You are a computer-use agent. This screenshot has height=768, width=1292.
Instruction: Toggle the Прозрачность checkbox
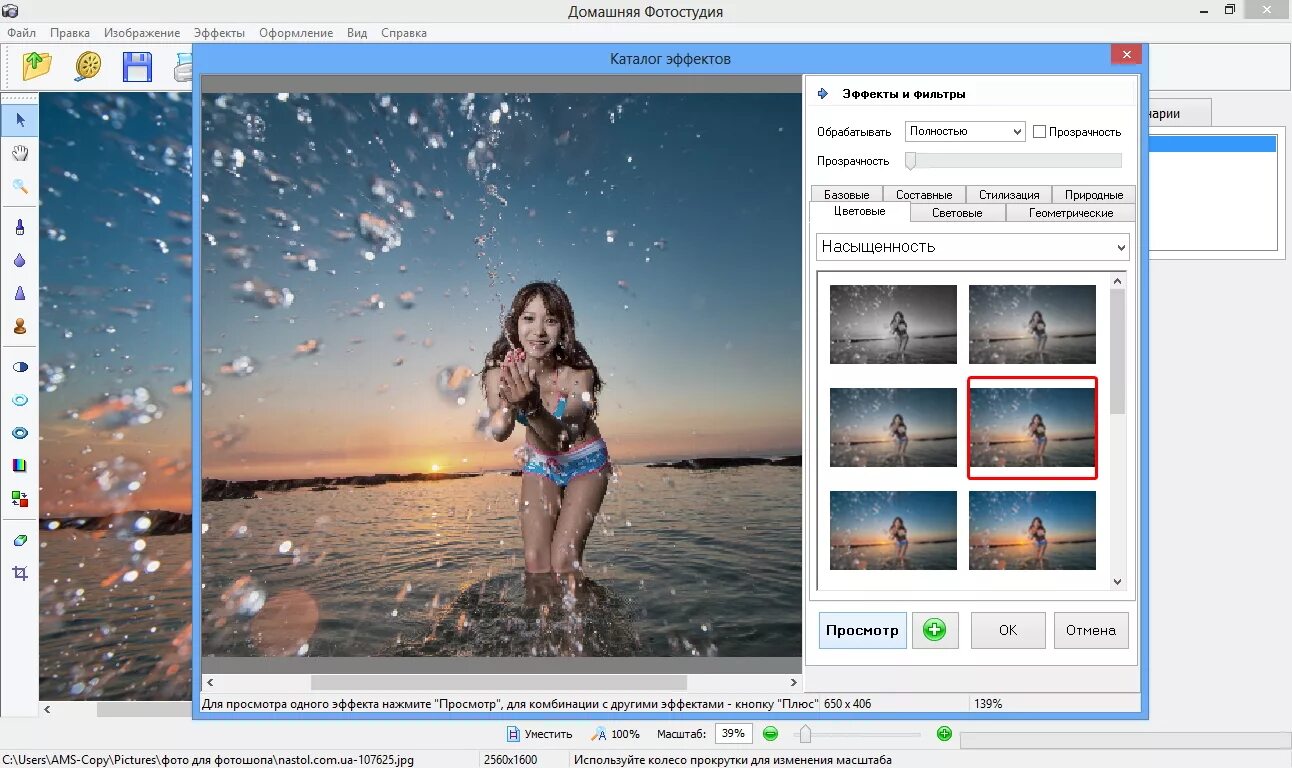tap(1040, 132)
